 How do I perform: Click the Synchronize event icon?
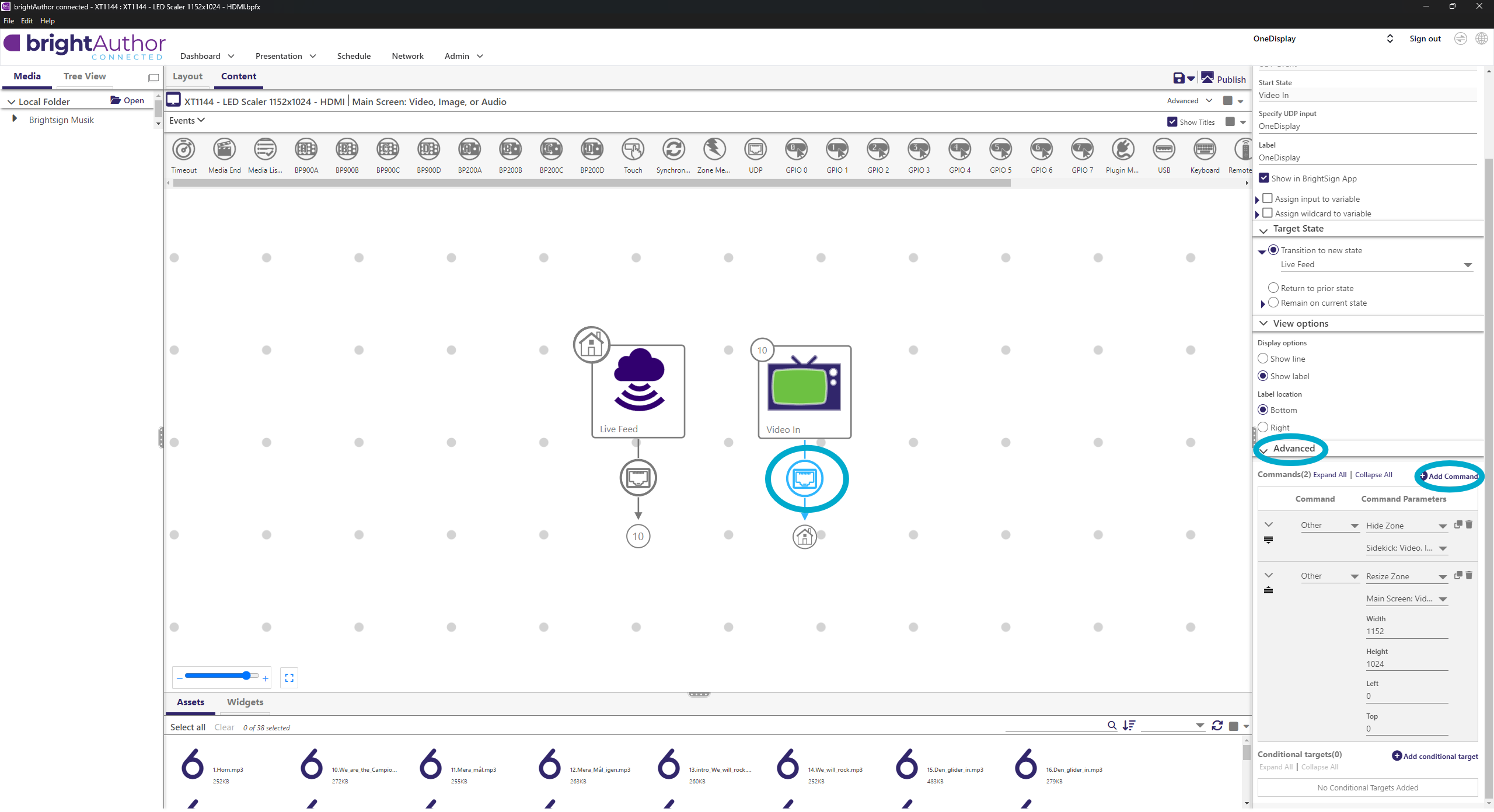click(673, 150)
